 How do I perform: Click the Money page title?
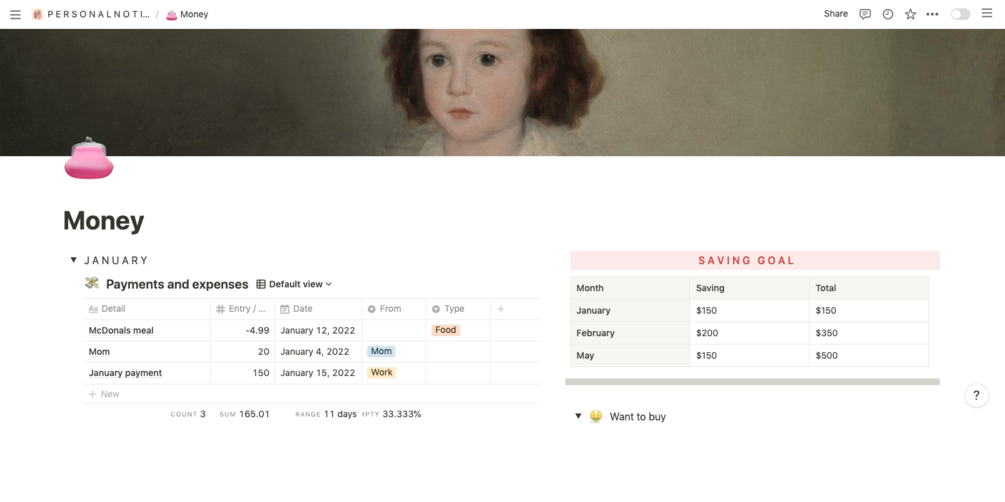click(x=103, y=221)
